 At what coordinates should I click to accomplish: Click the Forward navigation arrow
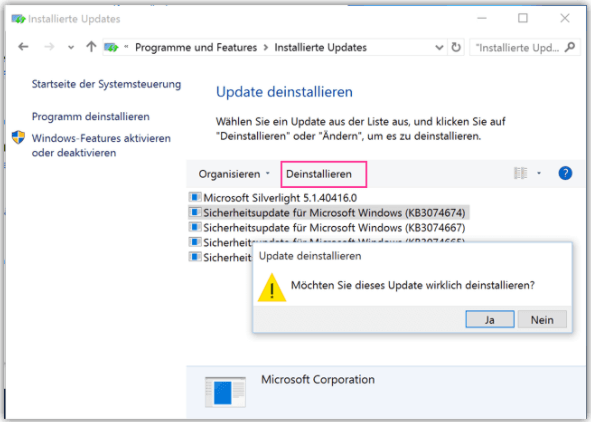49,47
